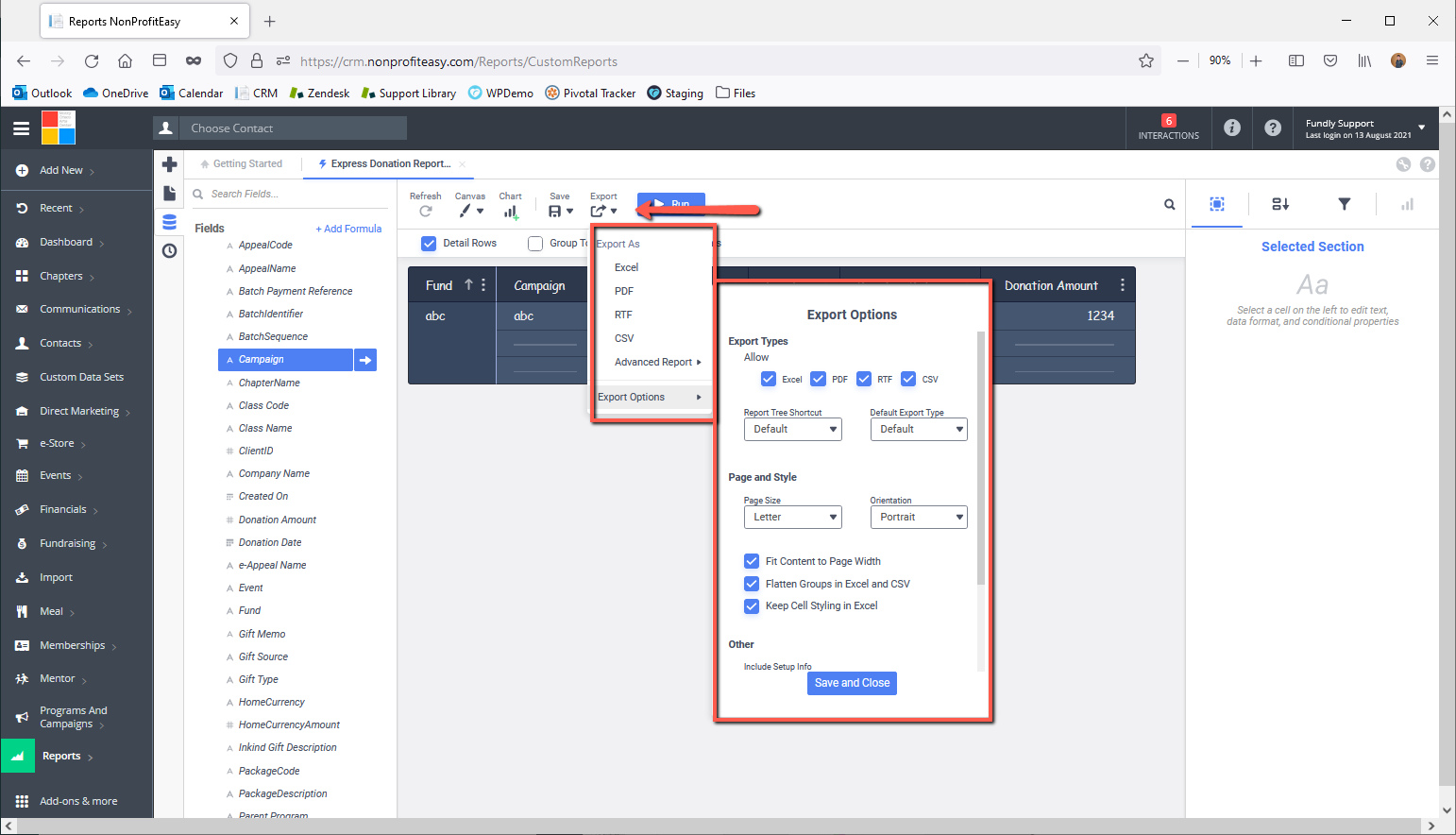Image resolution: width=1456 pixels, height=835 pixels.
Task: Export report as Excel
Action: (626, 268)
